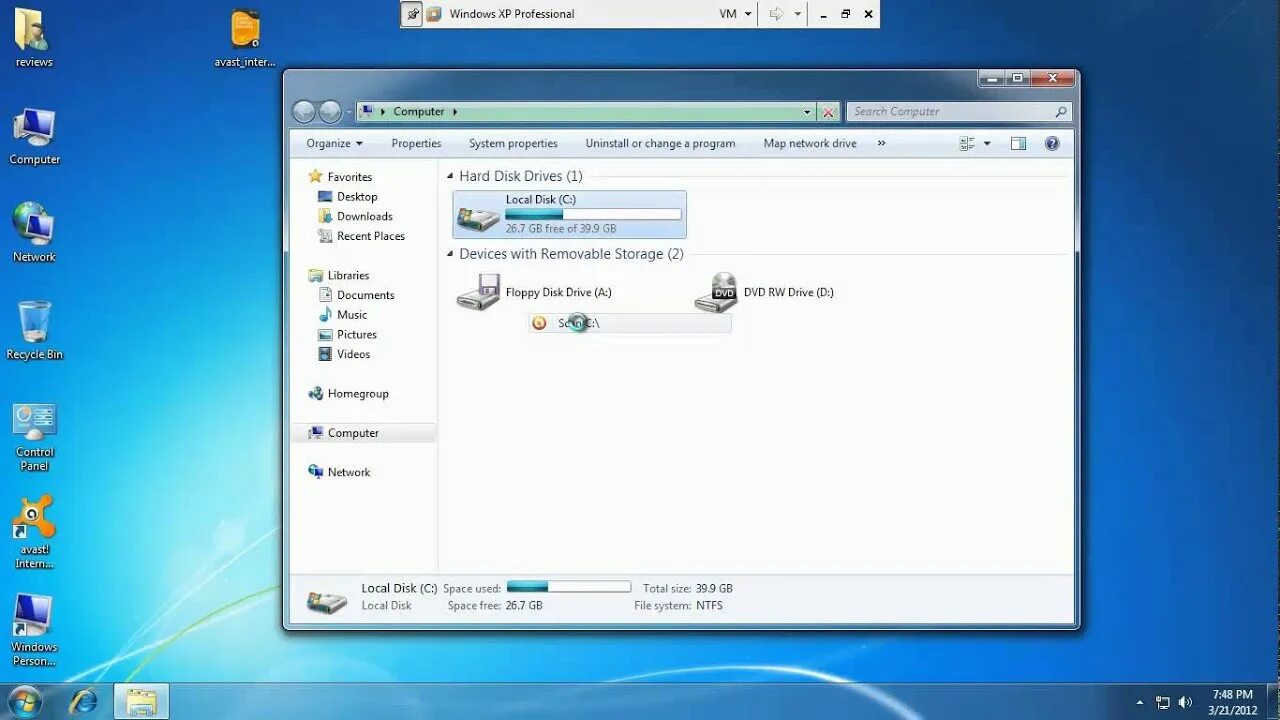Screen dimensions: 1280x720
Task: Open the Explorer help button
Action: [x=1052, y=143]
